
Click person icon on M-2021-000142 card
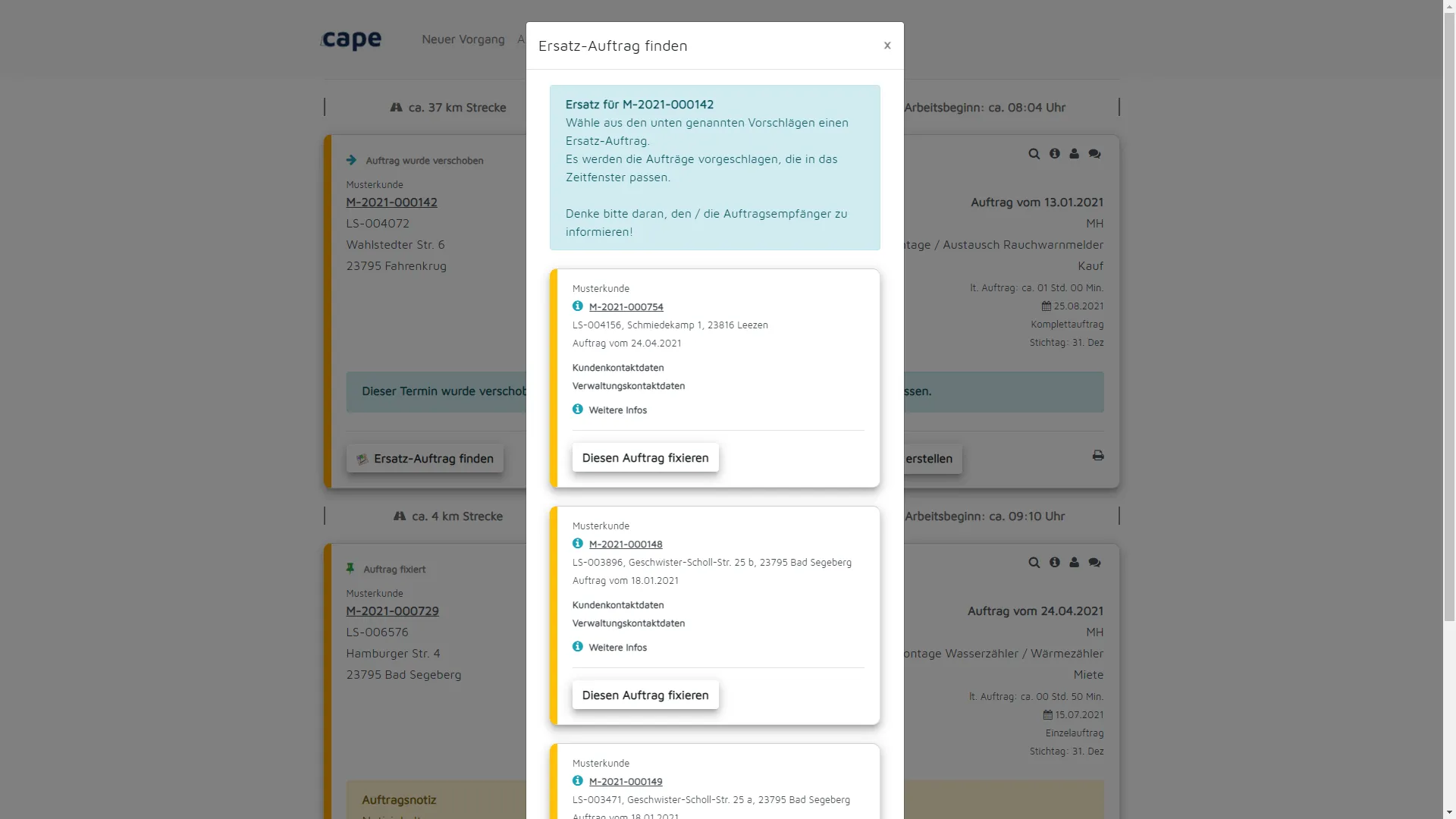click(1075, 154)
